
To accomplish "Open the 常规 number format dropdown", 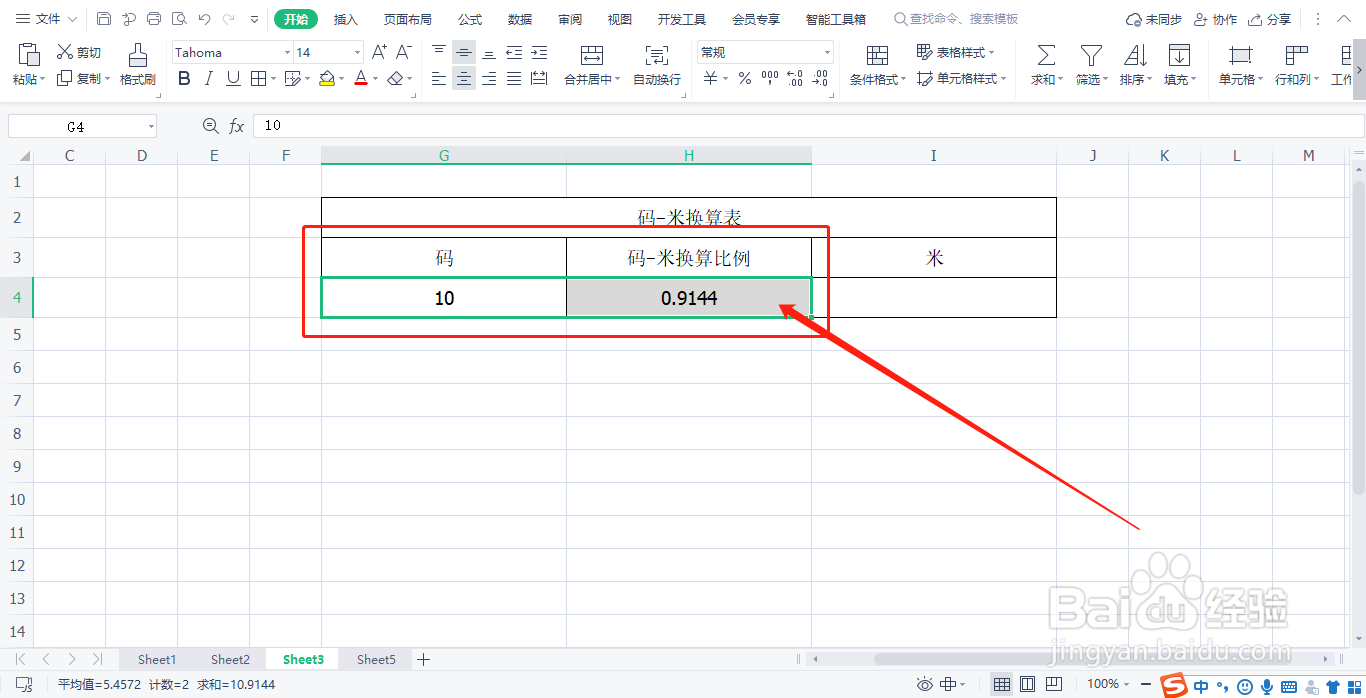I will point(826,51).
